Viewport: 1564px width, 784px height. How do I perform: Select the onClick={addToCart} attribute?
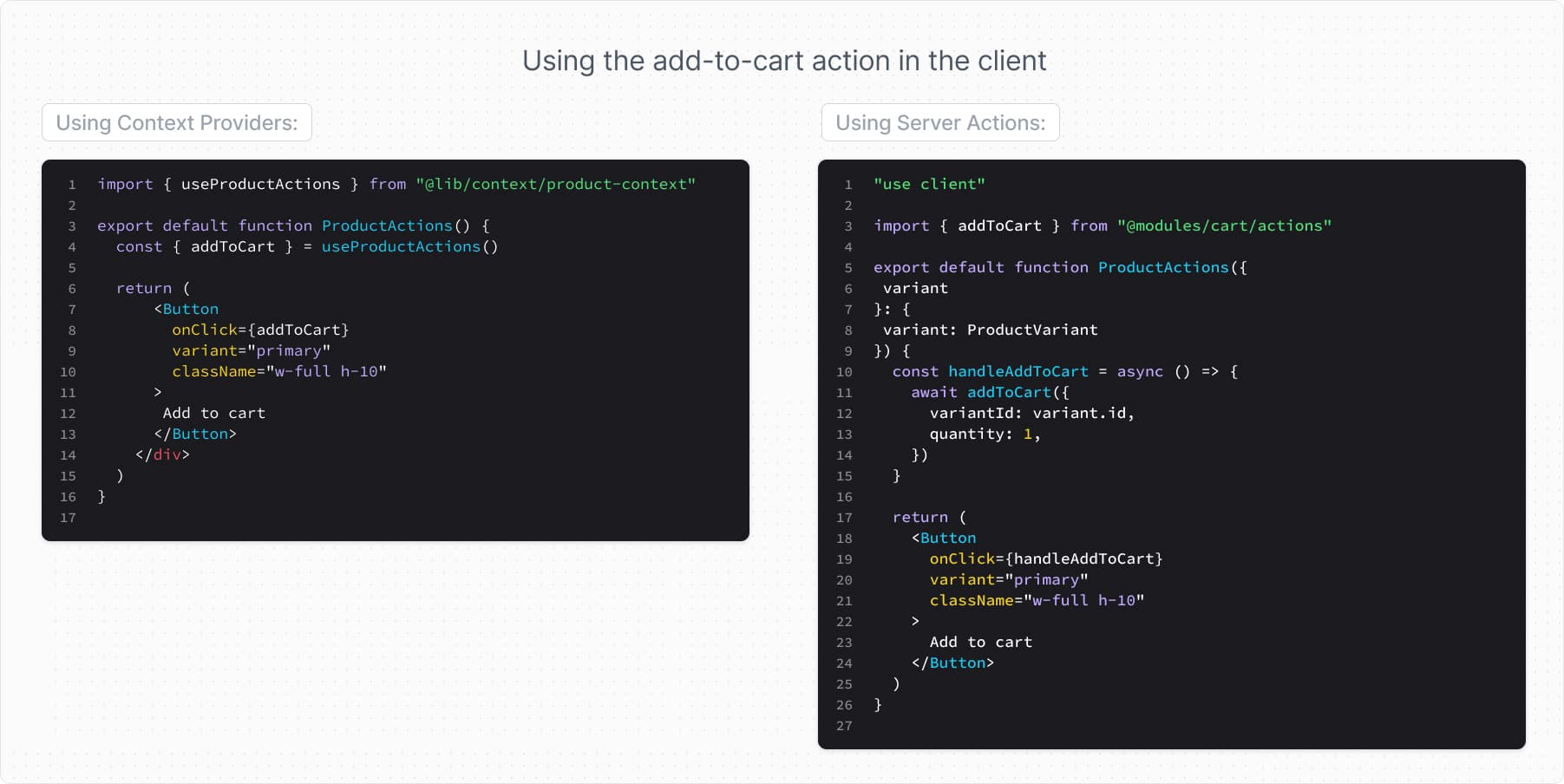261,330
